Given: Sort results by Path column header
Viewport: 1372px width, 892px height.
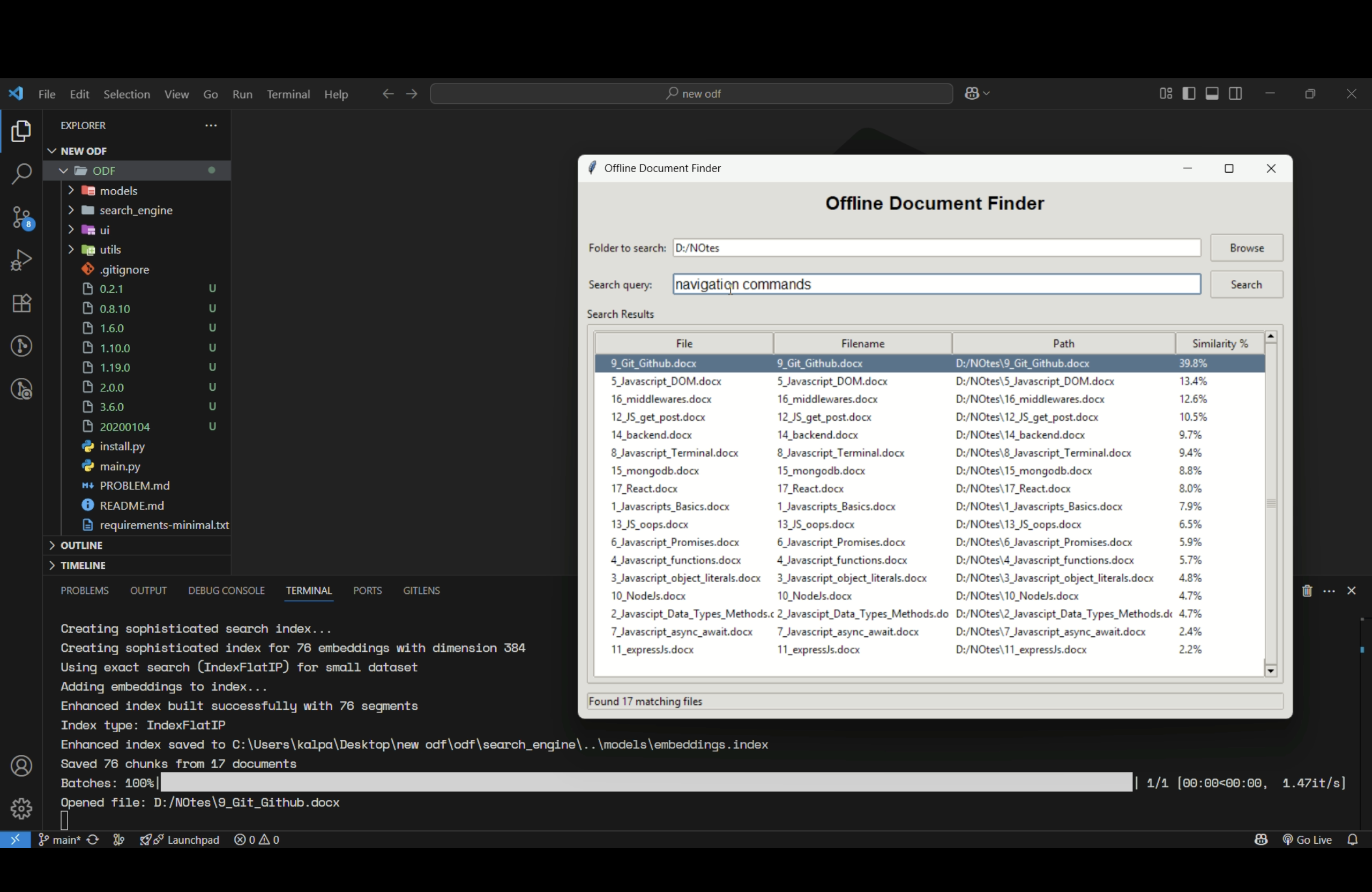Looking at the screenshot, I should pyautogui.click(x=1064, y=343).
